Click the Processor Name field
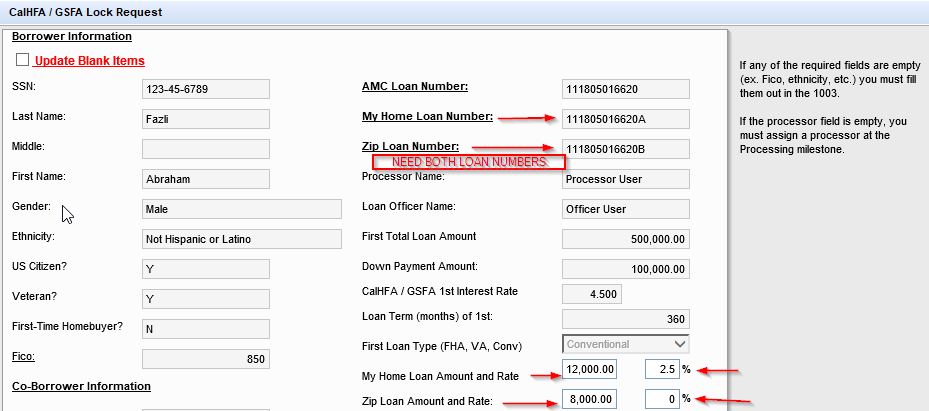 pyautogui.click(x=626, y=179)
